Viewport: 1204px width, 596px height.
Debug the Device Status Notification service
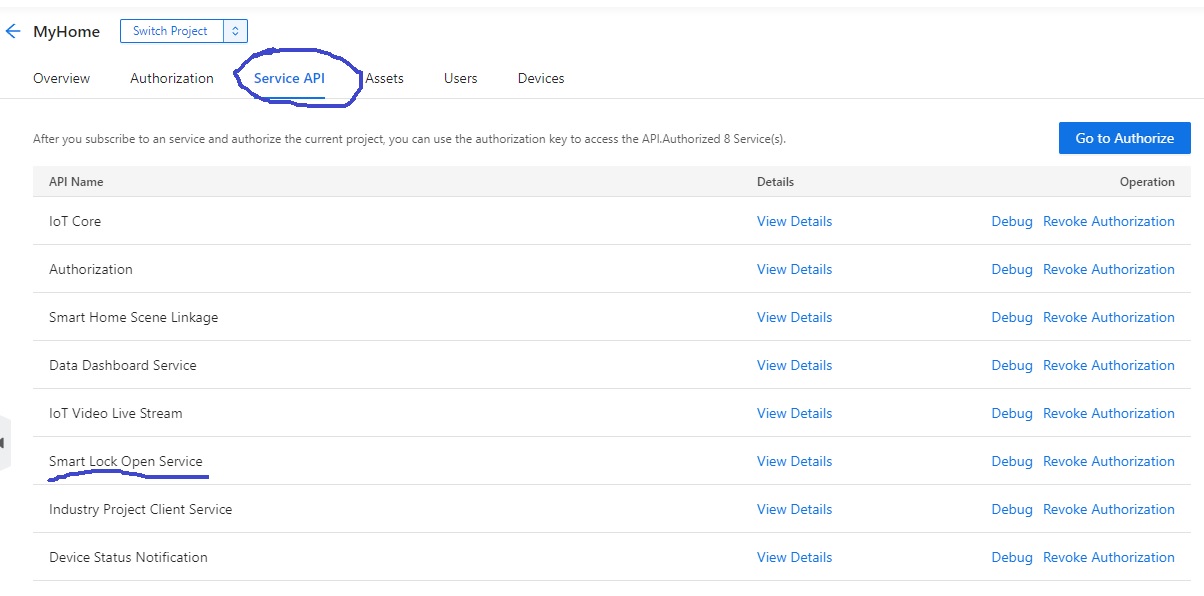tap(1011, 557)
